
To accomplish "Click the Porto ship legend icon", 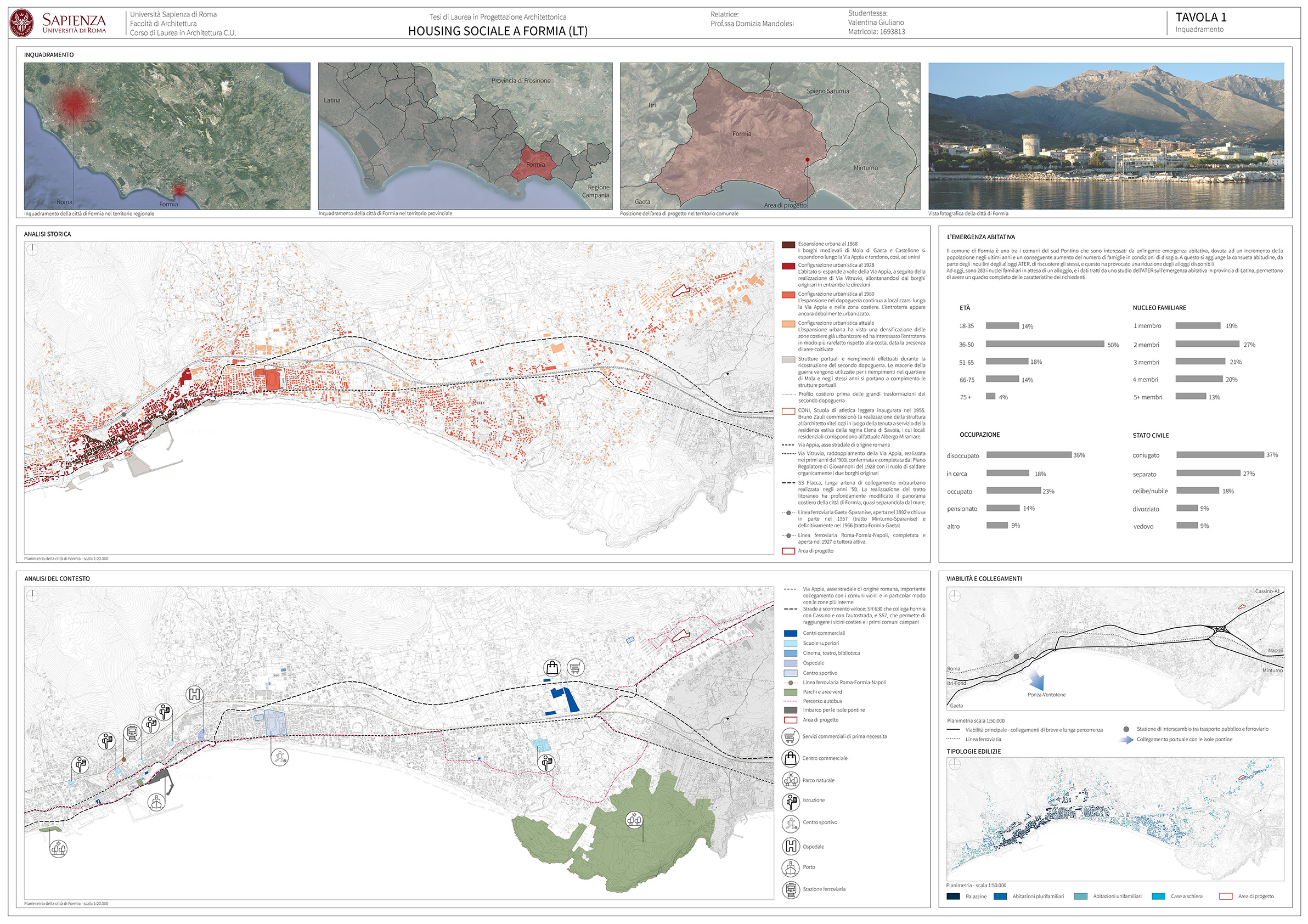I will coord(790,867).
